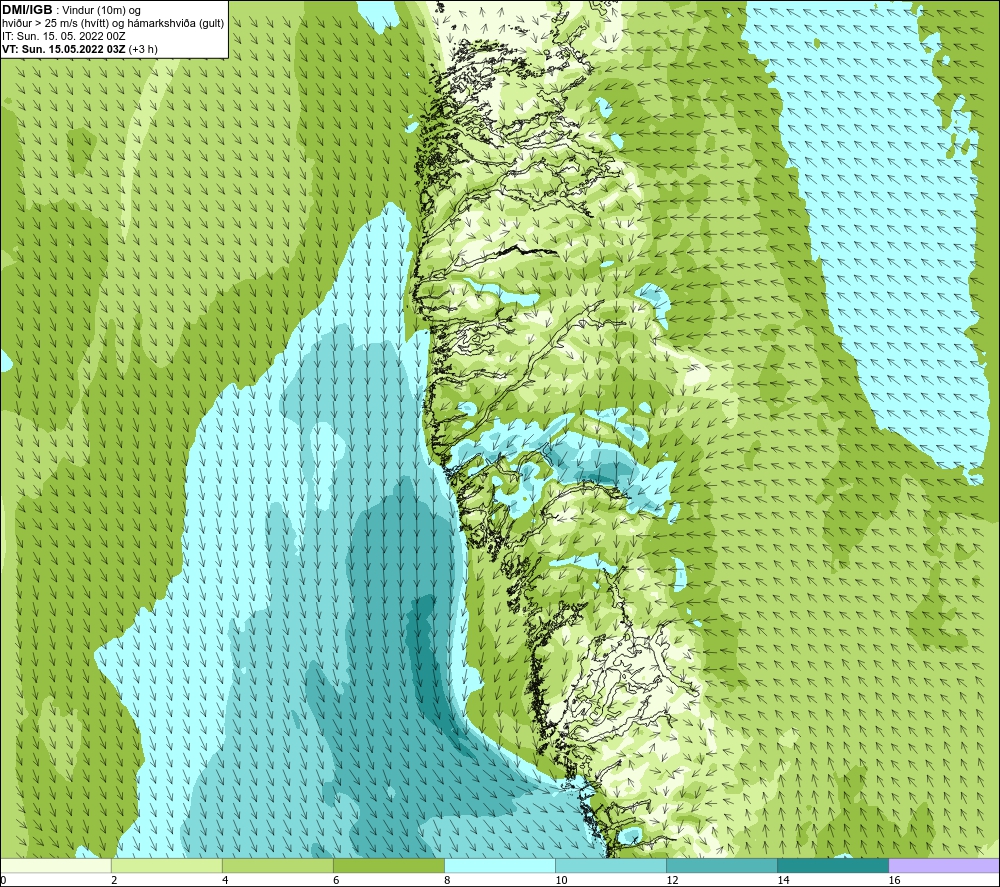Click the legend scale value '6'
This screenshot has width=1000, height=887.
[336, 881]
